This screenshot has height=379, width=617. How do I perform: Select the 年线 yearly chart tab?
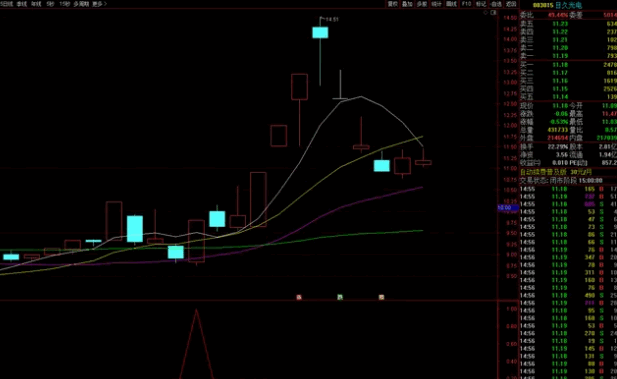point(36,4)
